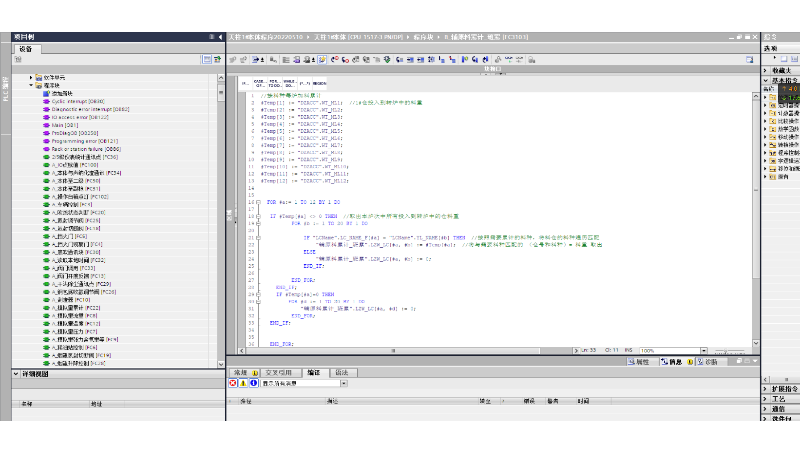Expand the 通信 communication section
Image resolution: width=800 pixels, height=453 pixels.
tap(765, 409)
